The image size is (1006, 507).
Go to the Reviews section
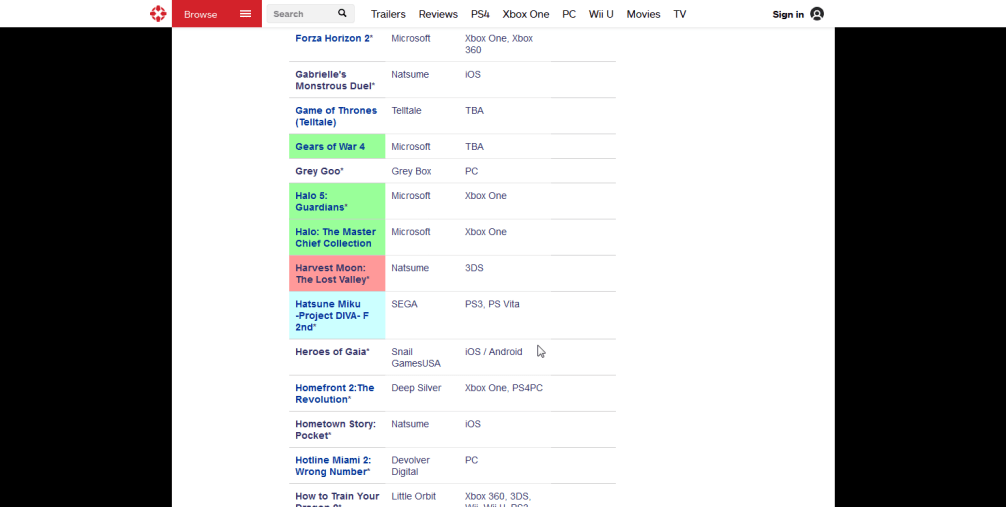coord(438,14)
